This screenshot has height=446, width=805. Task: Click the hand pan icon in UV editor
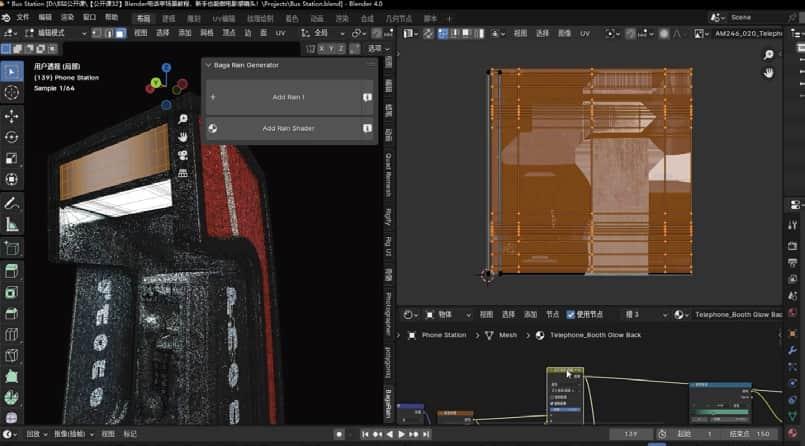[x=768, y=73]
